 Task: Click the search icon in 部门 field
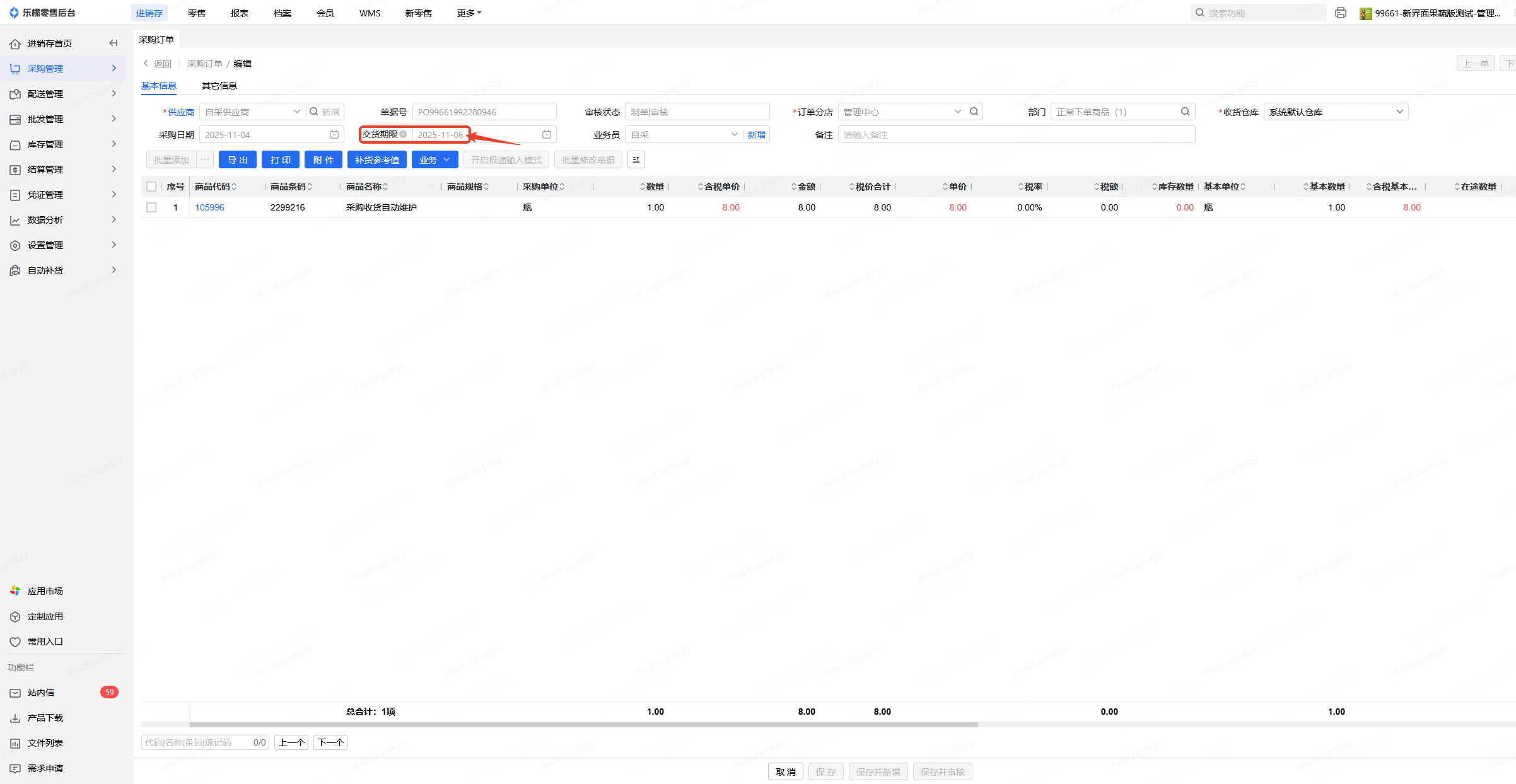click(x=1185, y=112)
